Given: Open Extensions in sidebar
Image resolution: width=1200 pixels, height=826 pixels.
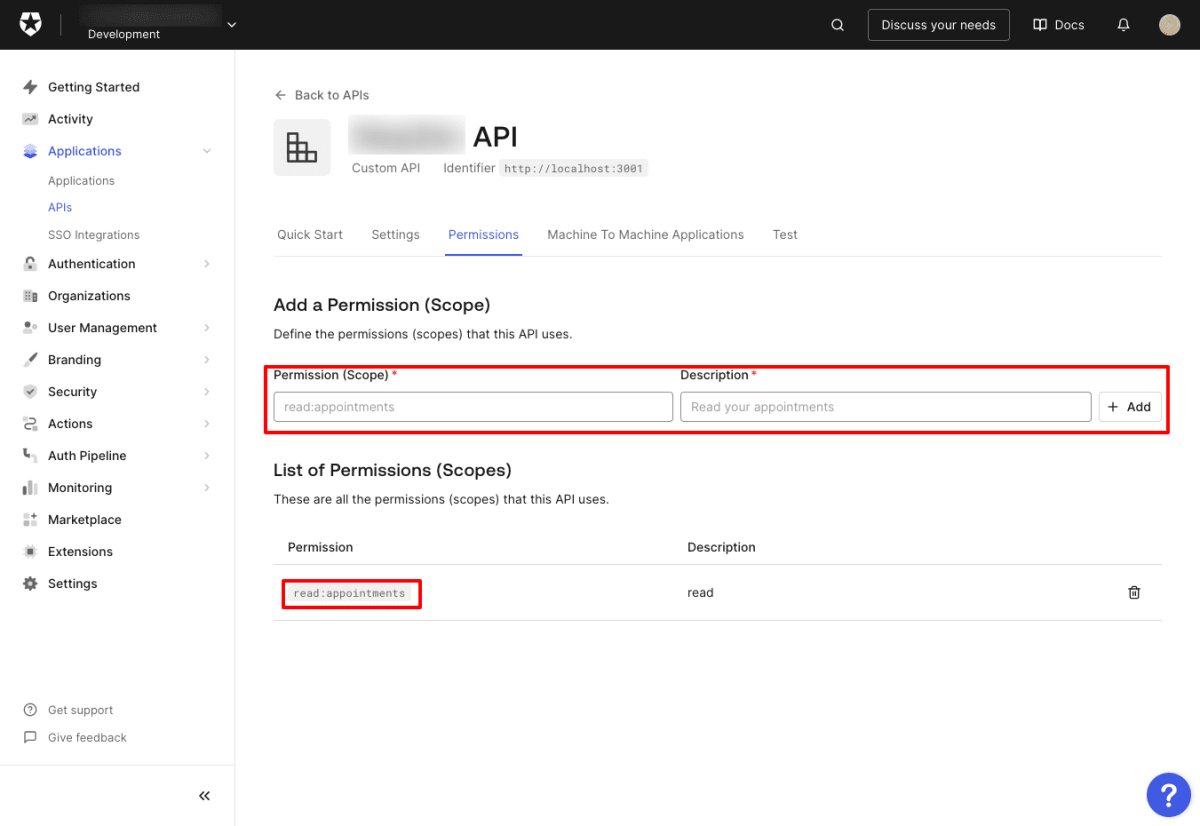Looking at the screenshot, I should (x=80, y=552).
